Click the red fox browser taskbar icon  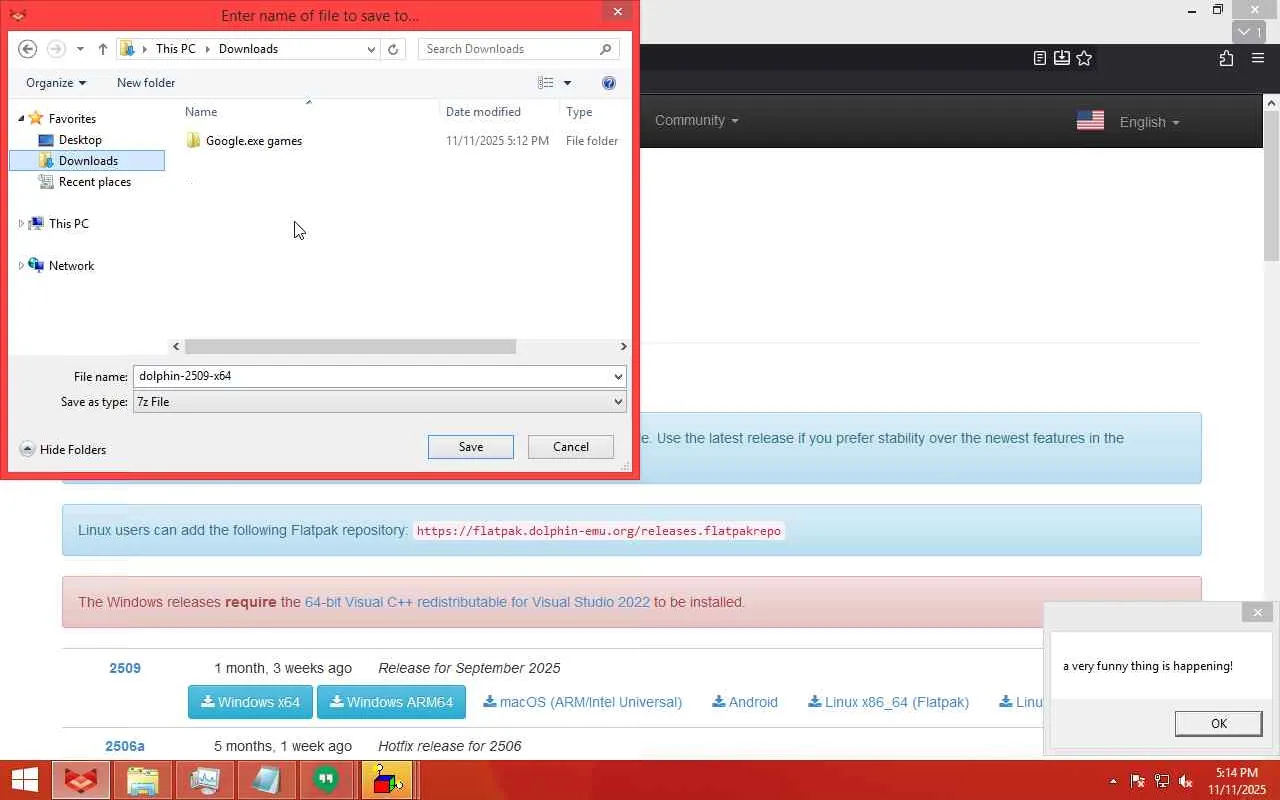[x=81, y=780]
